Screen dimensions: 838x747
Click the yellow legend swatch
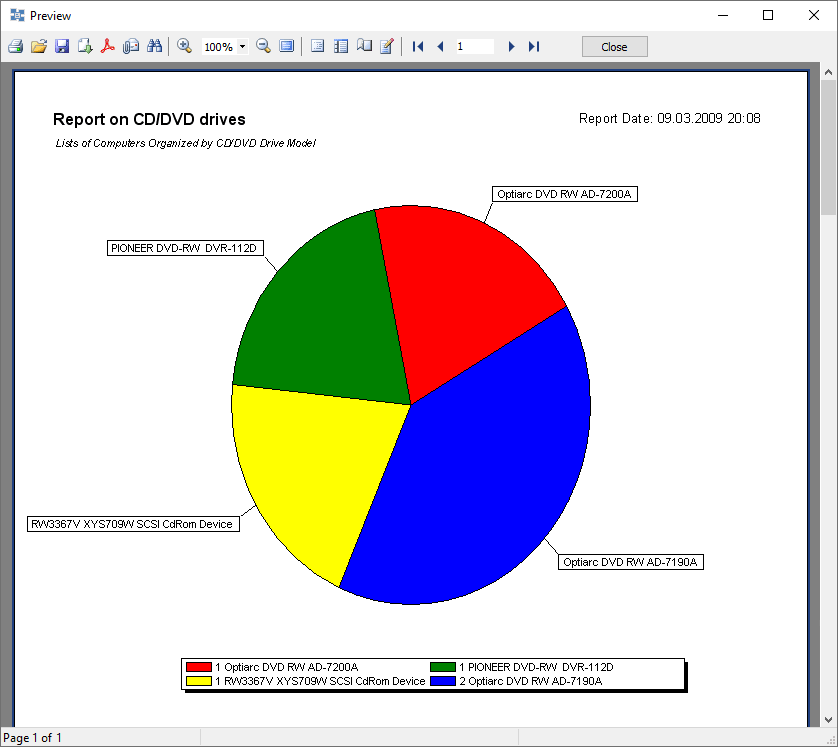[199, 681]
